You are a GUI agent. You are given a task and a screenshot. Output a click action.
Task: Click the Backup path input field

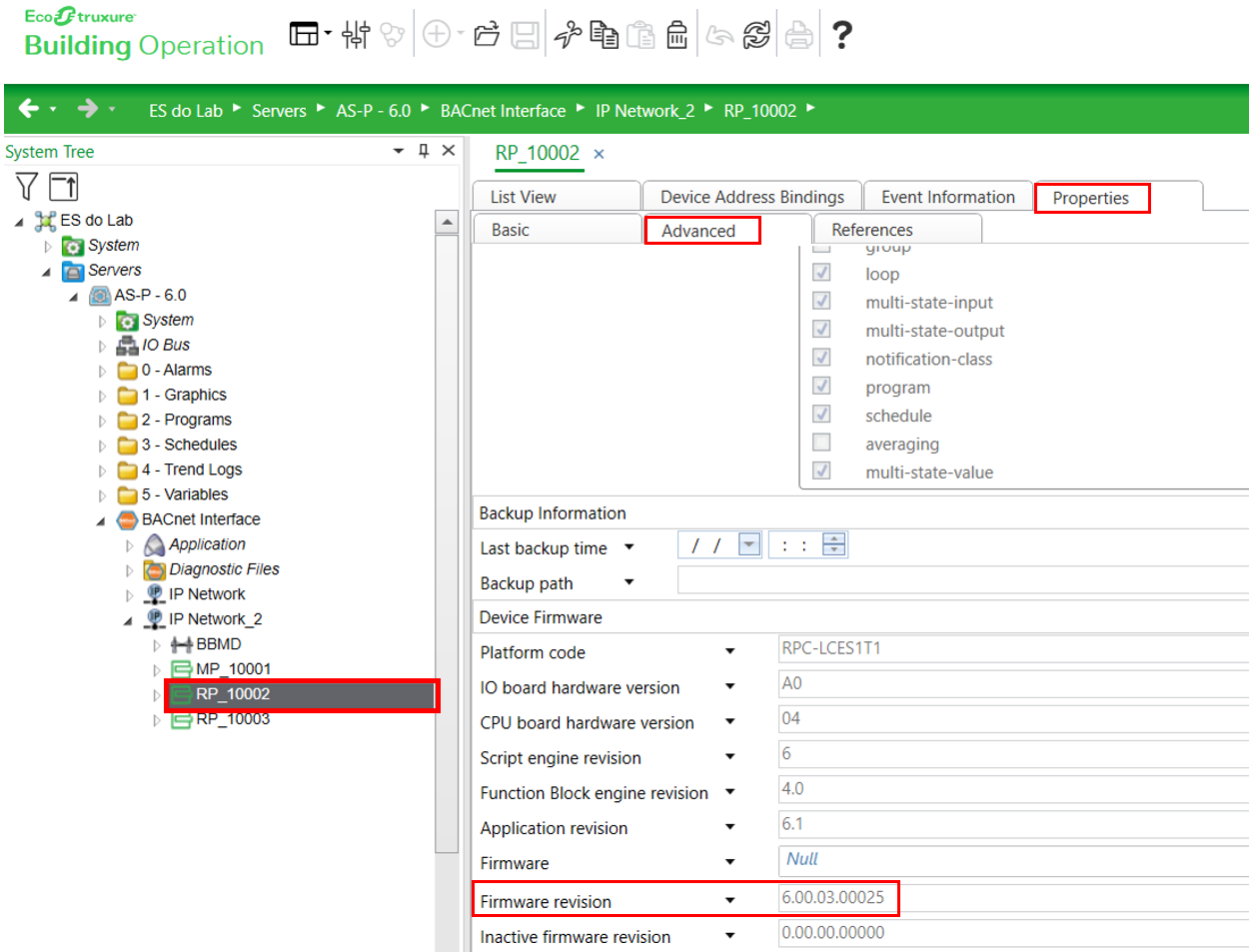click(963, 579)
